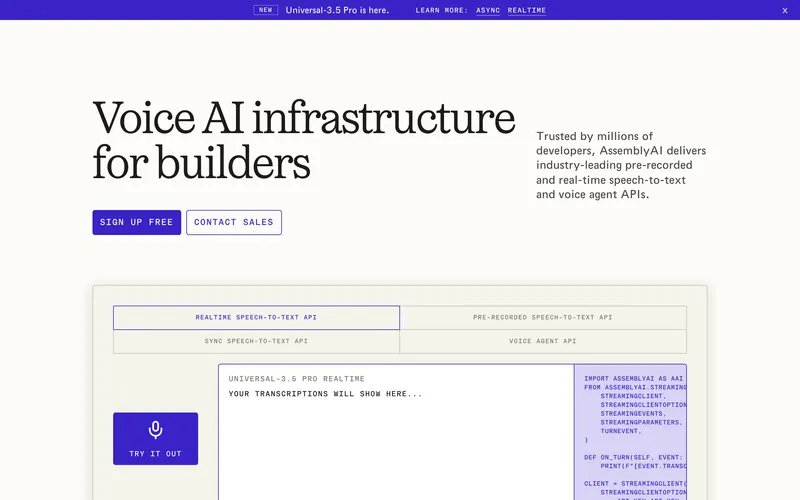Click the Sign Up Free button
The height and width of the screenshot is (500, 800).
coord(137,222)
